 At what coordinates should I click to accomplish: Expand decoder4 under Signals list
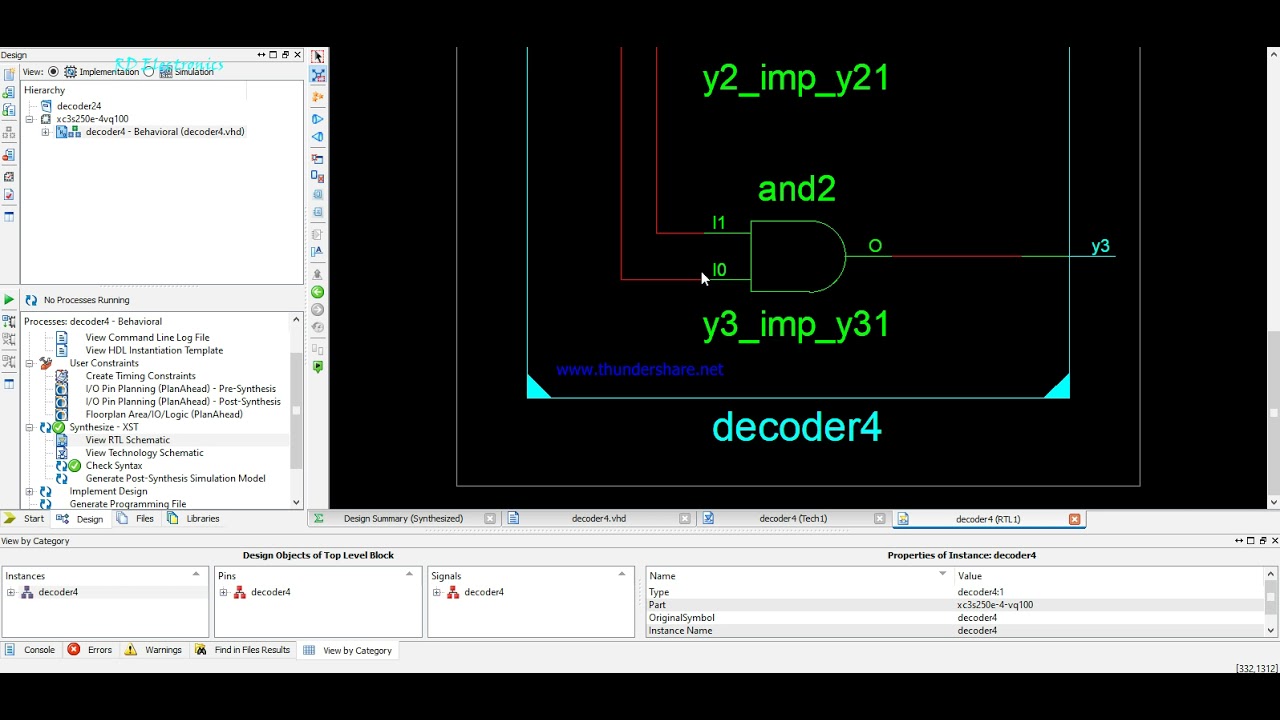tap(437, 592)
